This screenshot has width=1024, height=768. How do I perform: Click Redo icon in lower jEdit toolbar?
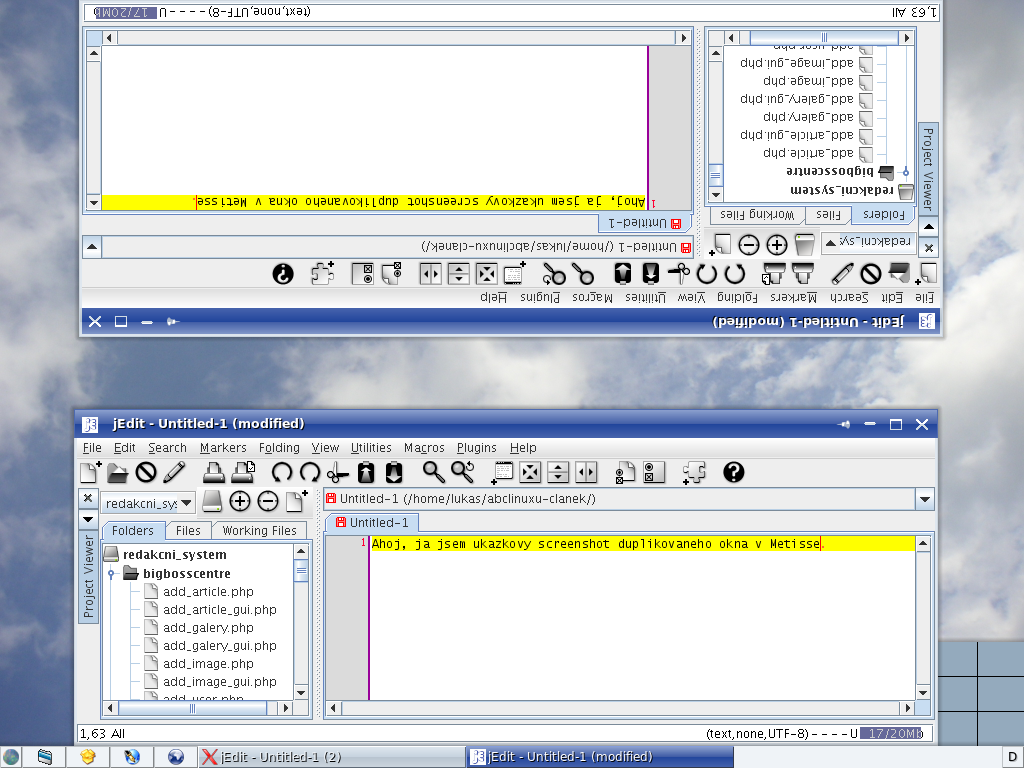310,472
